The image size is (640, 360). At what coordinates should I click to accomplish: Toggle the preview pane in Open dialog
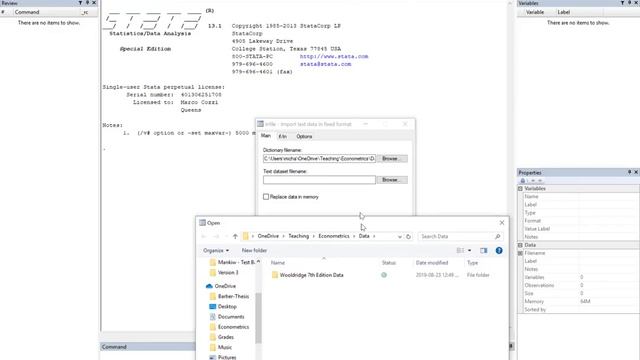(x=484, y=250)
